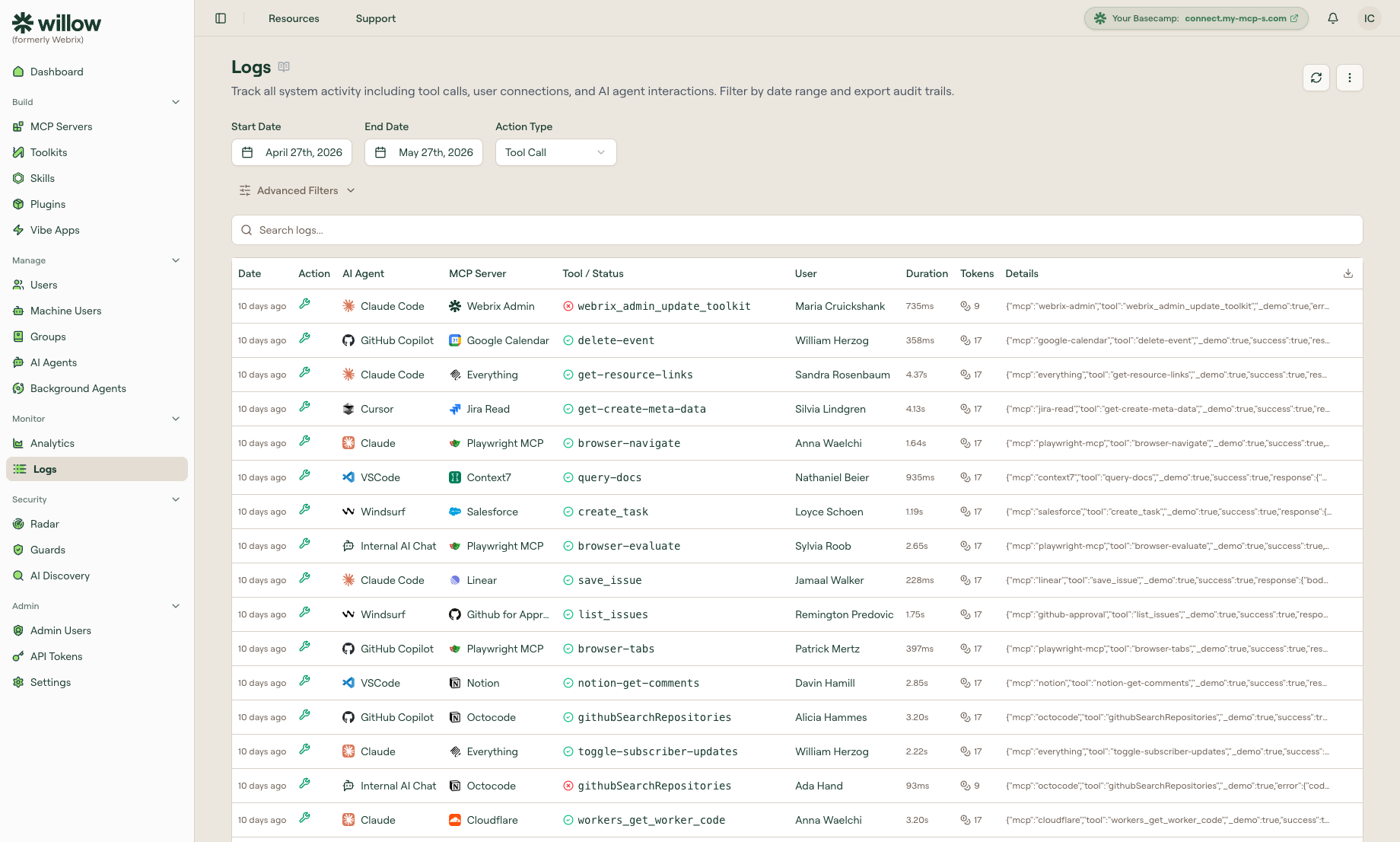1400x842 pixels.
Task: Click the success icon beside delete-event
Action: click(x=568, y=340)
